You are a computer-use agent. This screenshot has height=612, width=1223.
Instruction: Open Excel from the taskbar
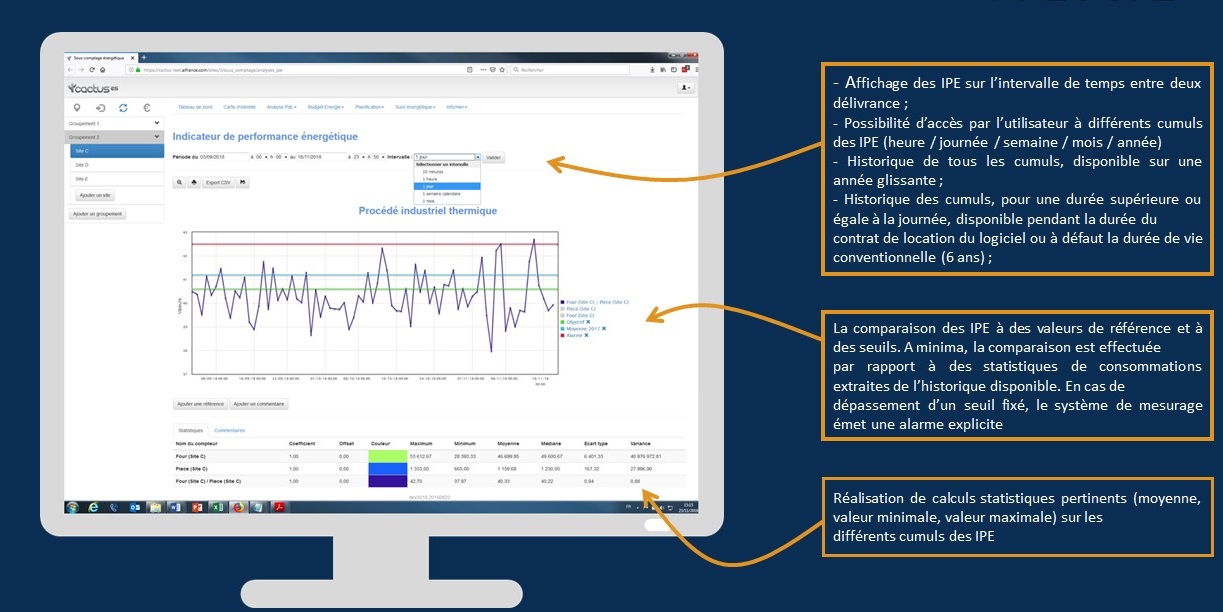217,507
